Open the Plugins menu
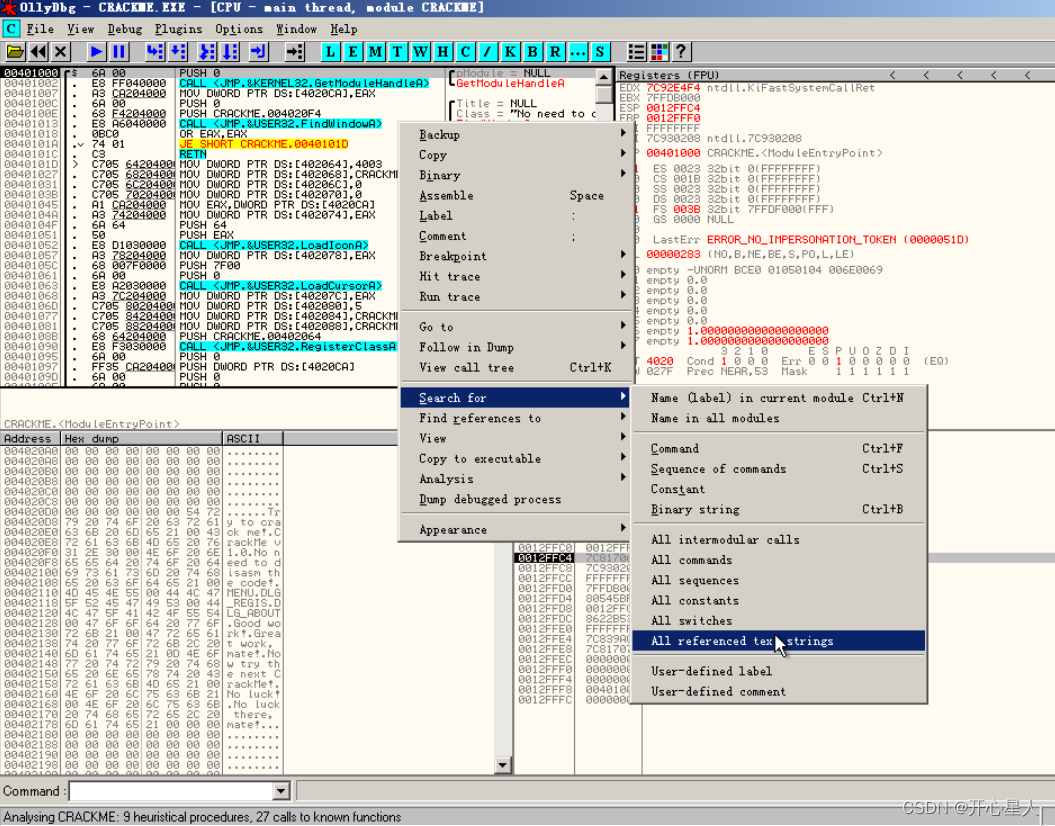 click(178, 29)
